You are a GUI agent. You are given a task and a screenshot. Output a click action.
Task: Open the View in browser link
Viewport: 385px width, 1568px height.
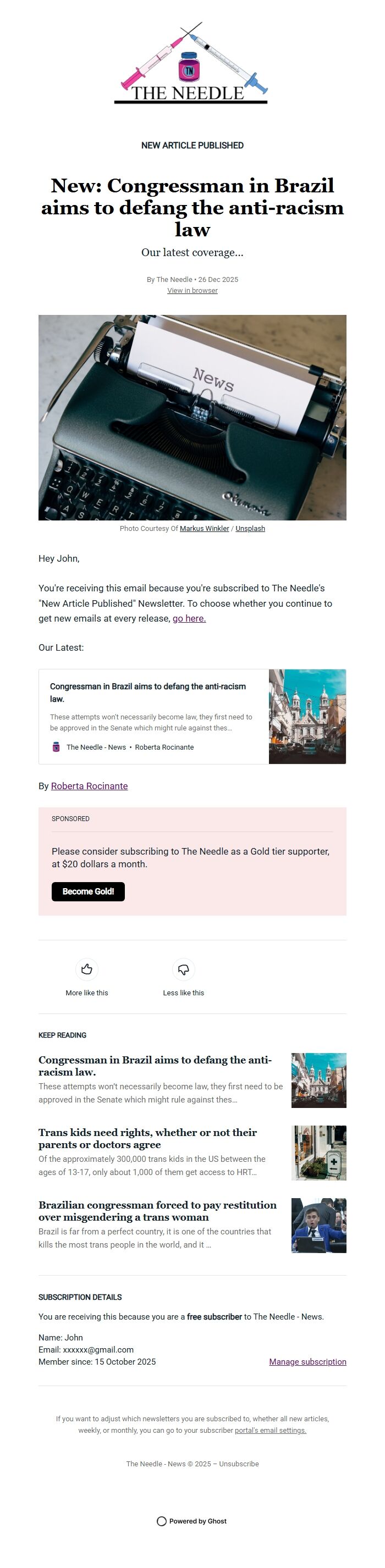[192, 290]
